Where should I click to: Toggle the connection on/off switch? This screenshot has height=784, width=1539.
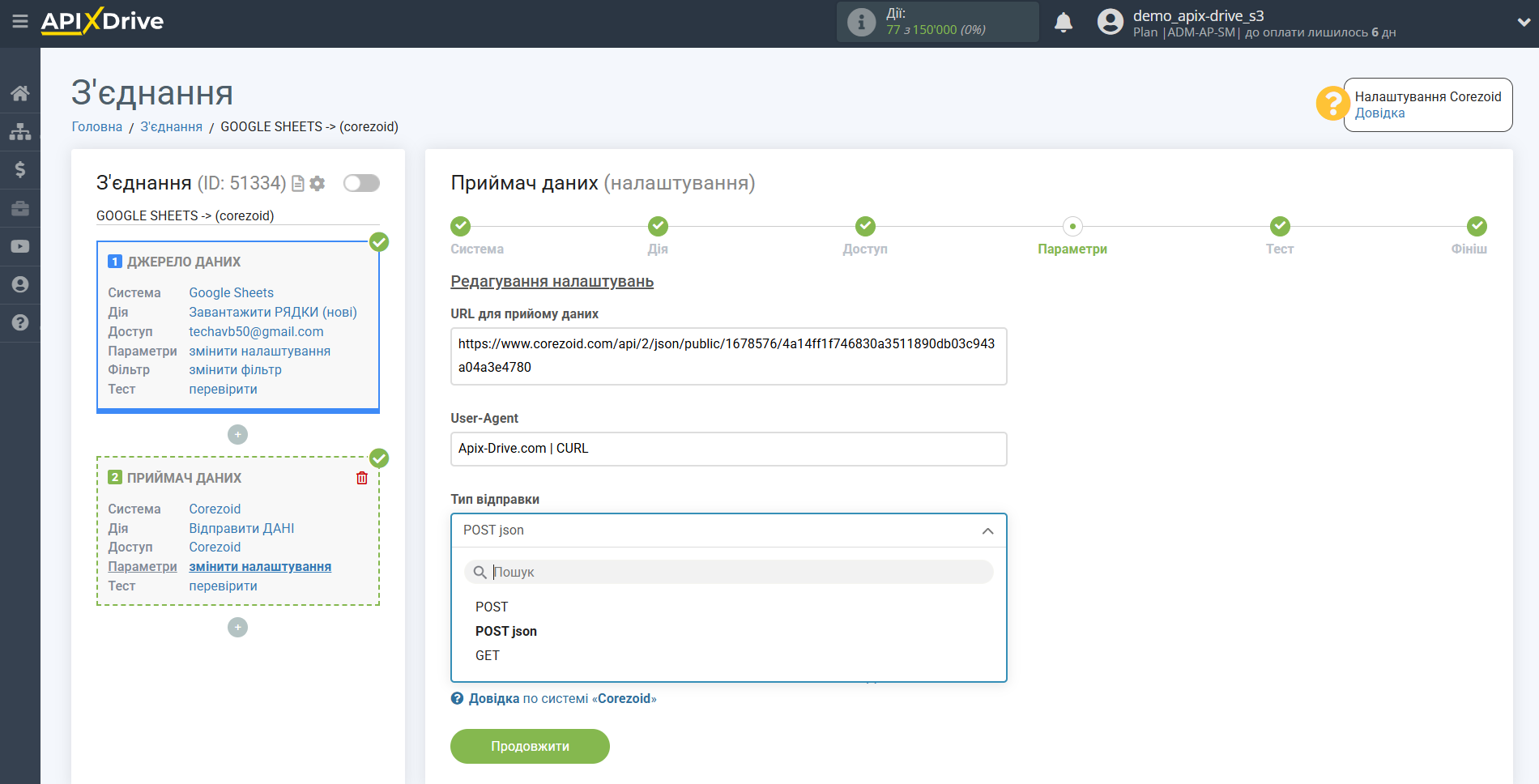pyautogui.click(x=361, y=183)
